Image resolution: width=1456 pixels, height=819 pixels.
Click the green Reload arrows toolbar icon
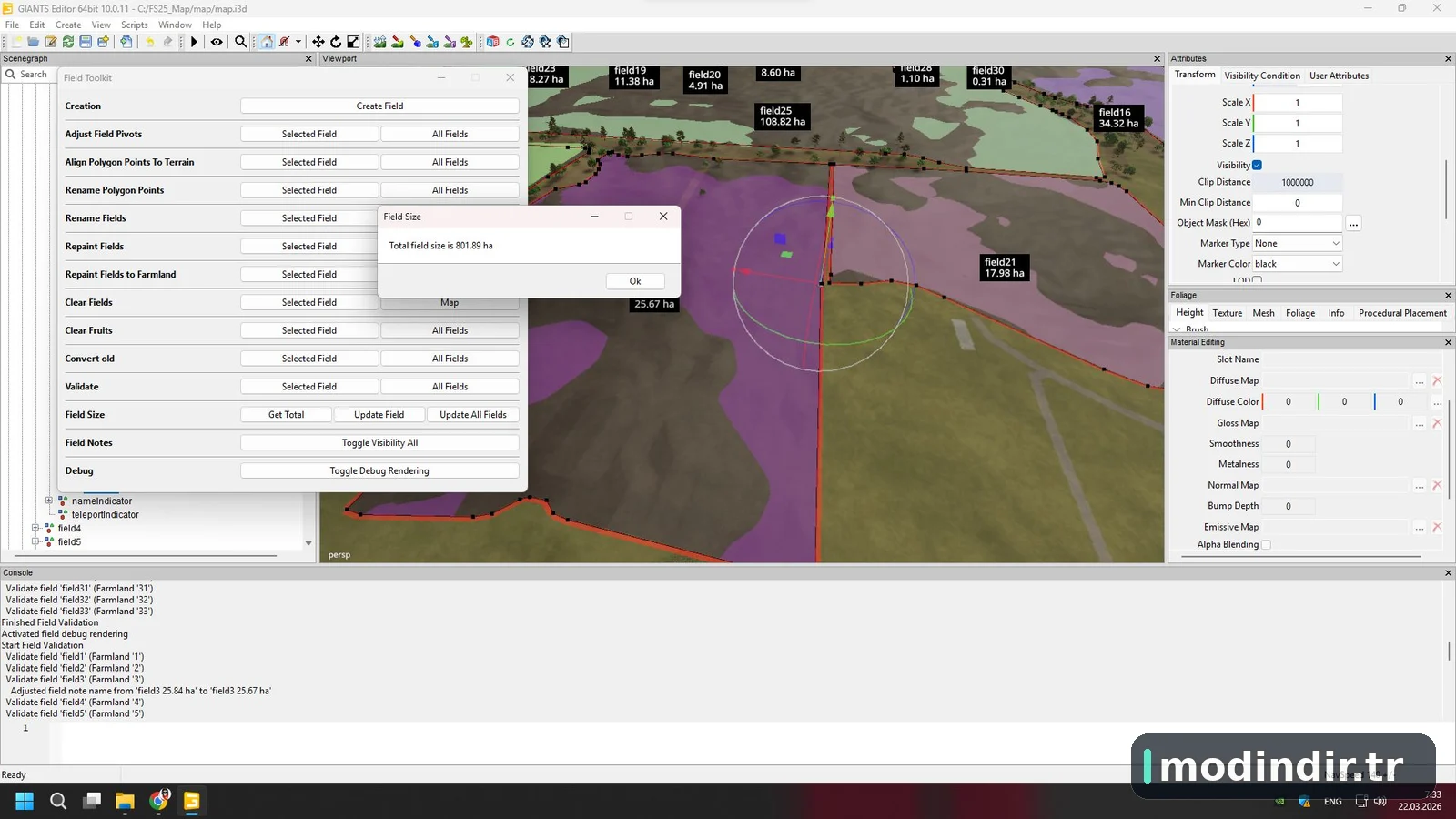coord(68,42)
